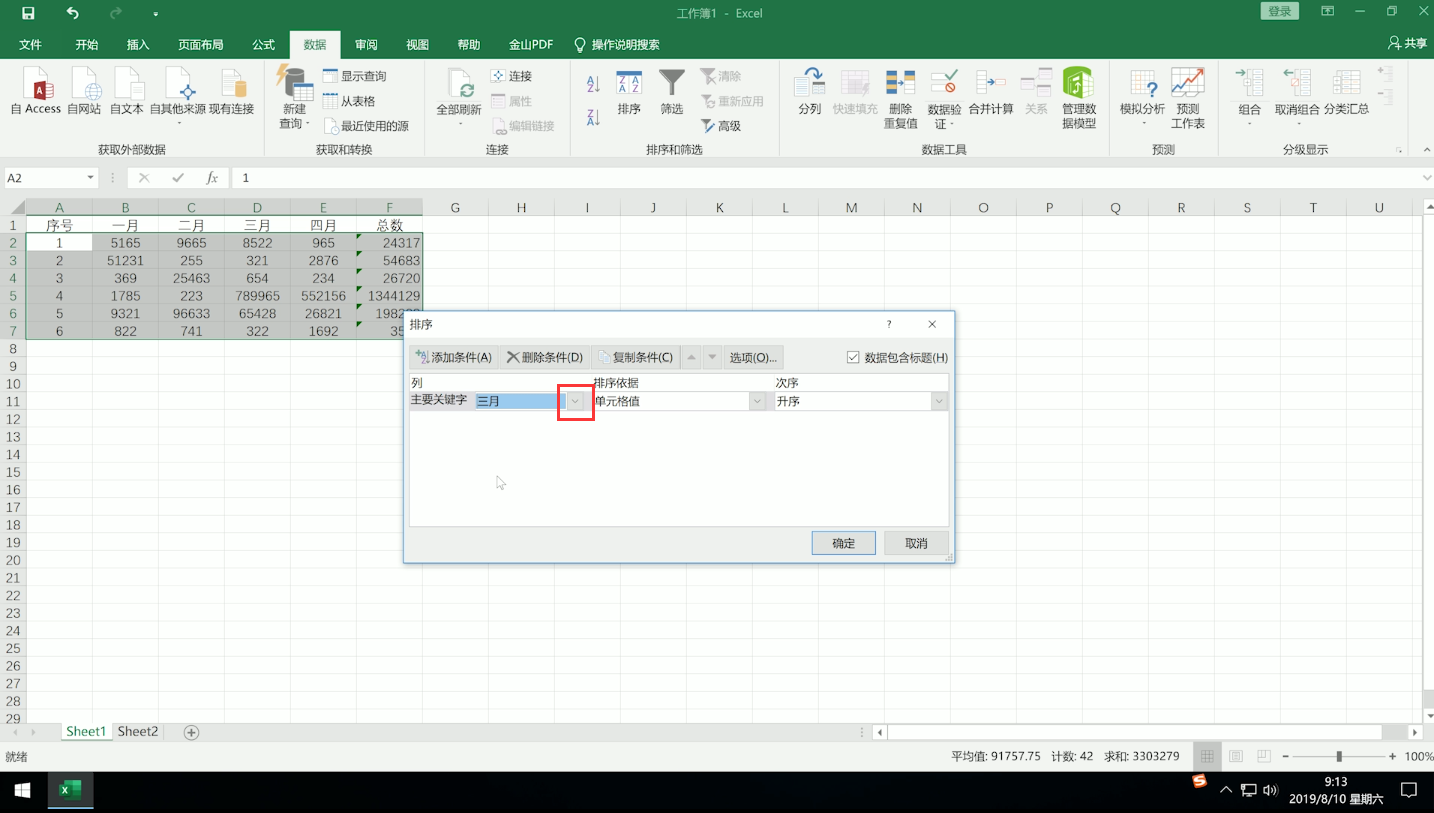Click the 自网站 data source icon

[x=84, y=92]
